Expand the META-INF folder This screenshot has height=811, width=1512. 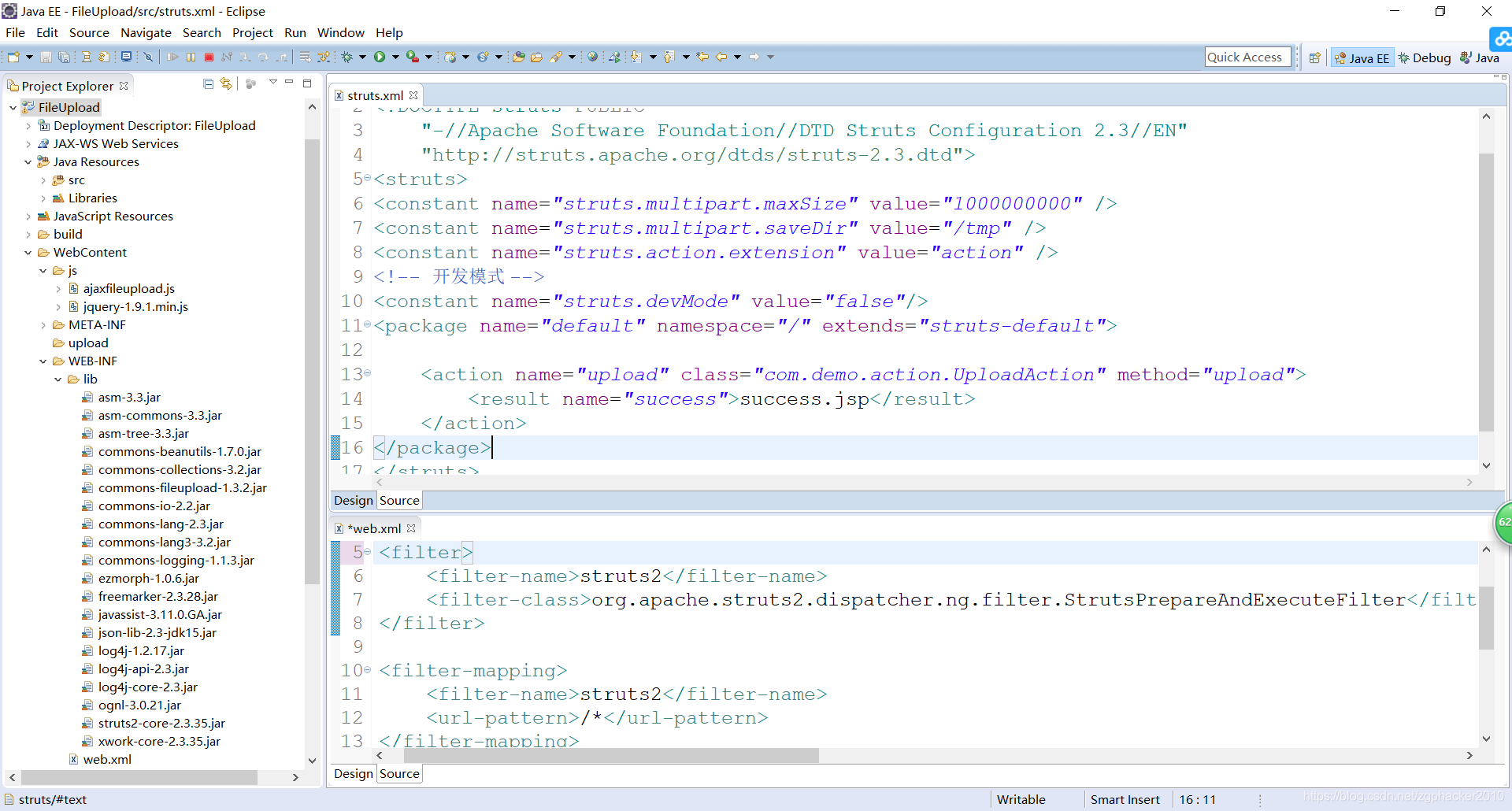(x=43, y=325)
